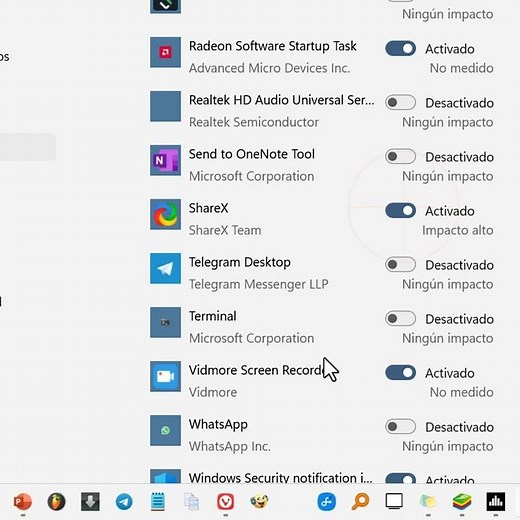
Task: Click the Telegram Desktop icon in the startup list
Action: point(165,268)
